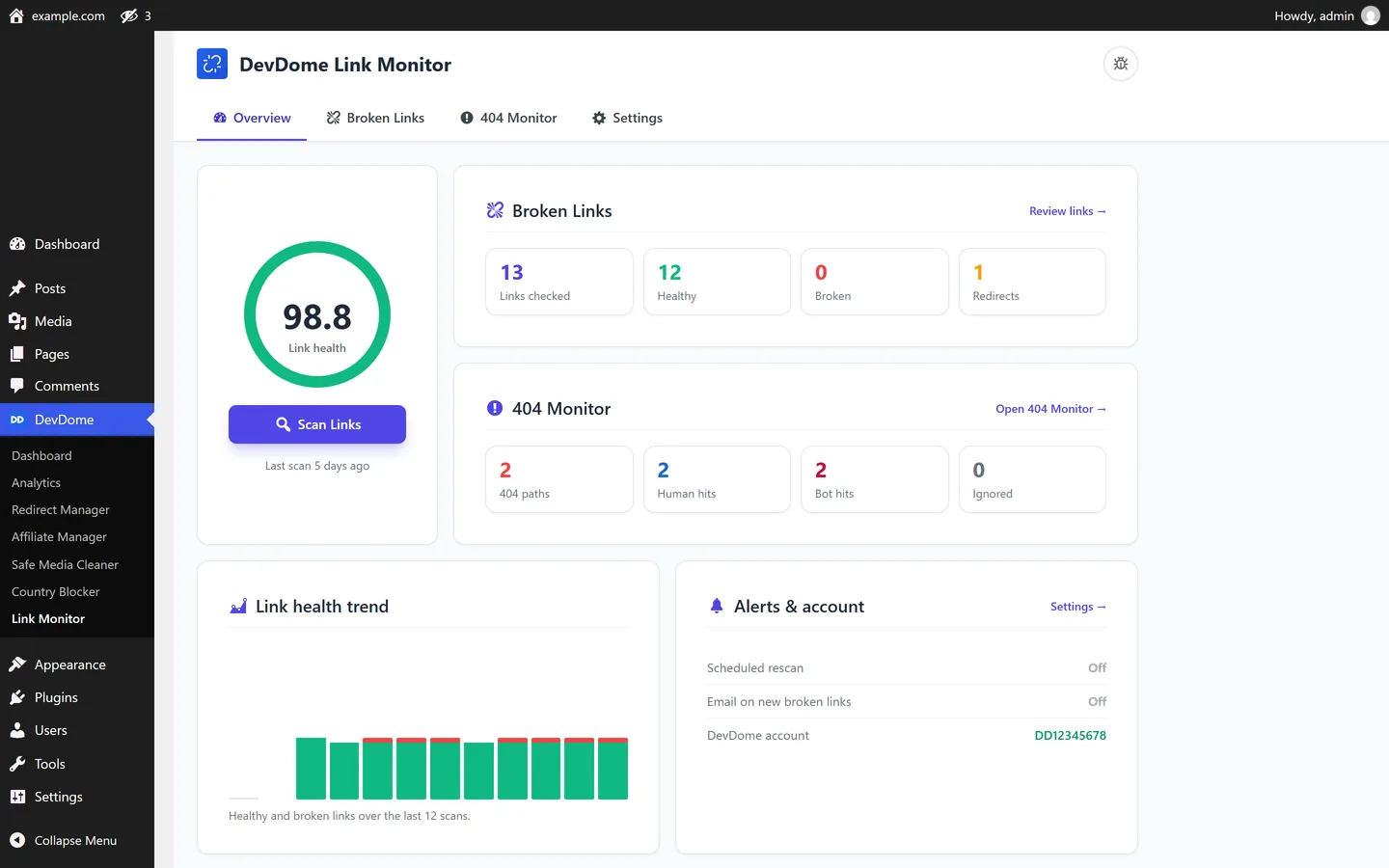The height and width of the screenshot is (868, 1389).
Task: Click the DD12345678 account ID
Action: tap(1070, 735)
